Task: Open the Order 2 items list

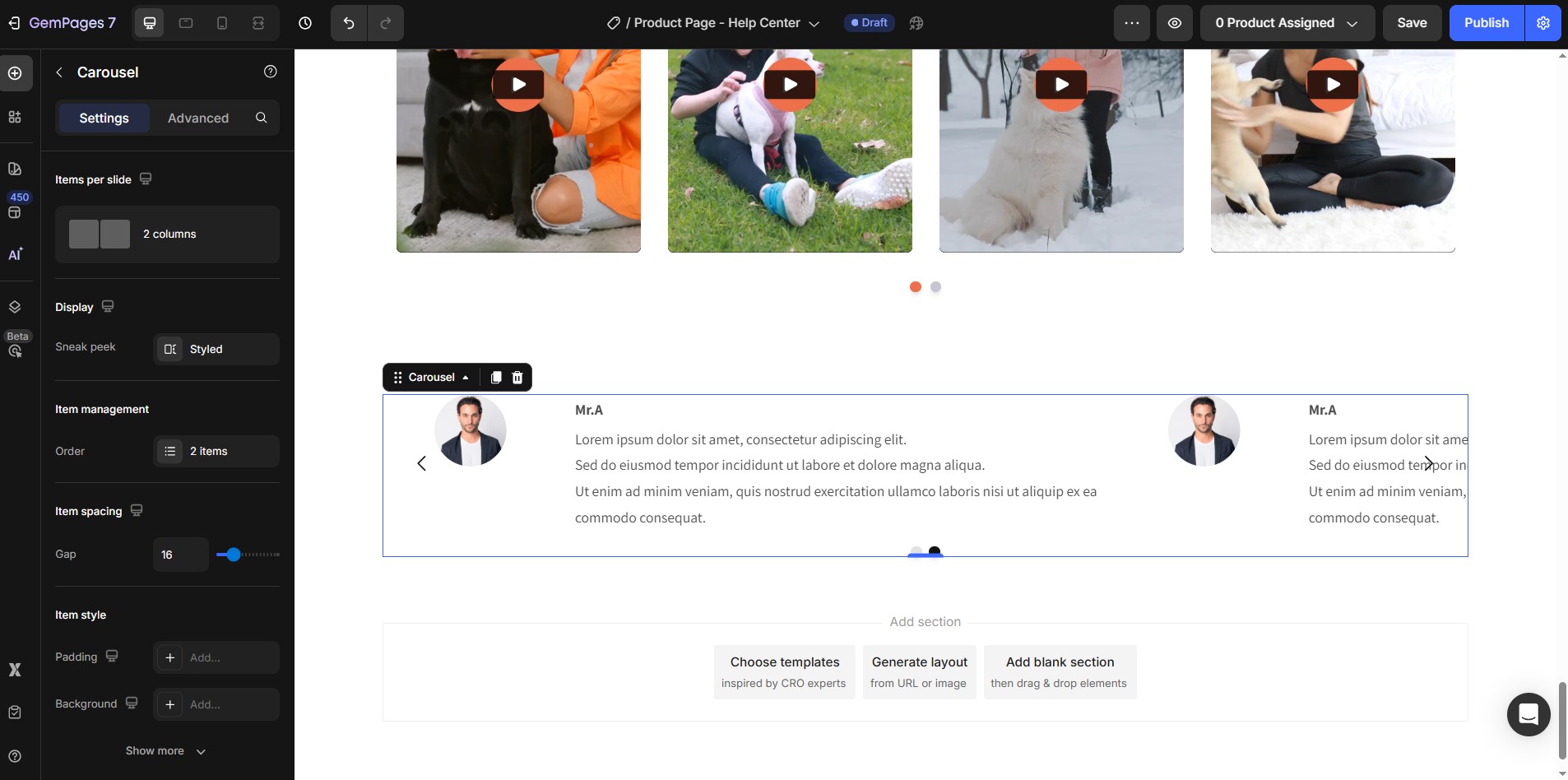Action: point(216,451)
